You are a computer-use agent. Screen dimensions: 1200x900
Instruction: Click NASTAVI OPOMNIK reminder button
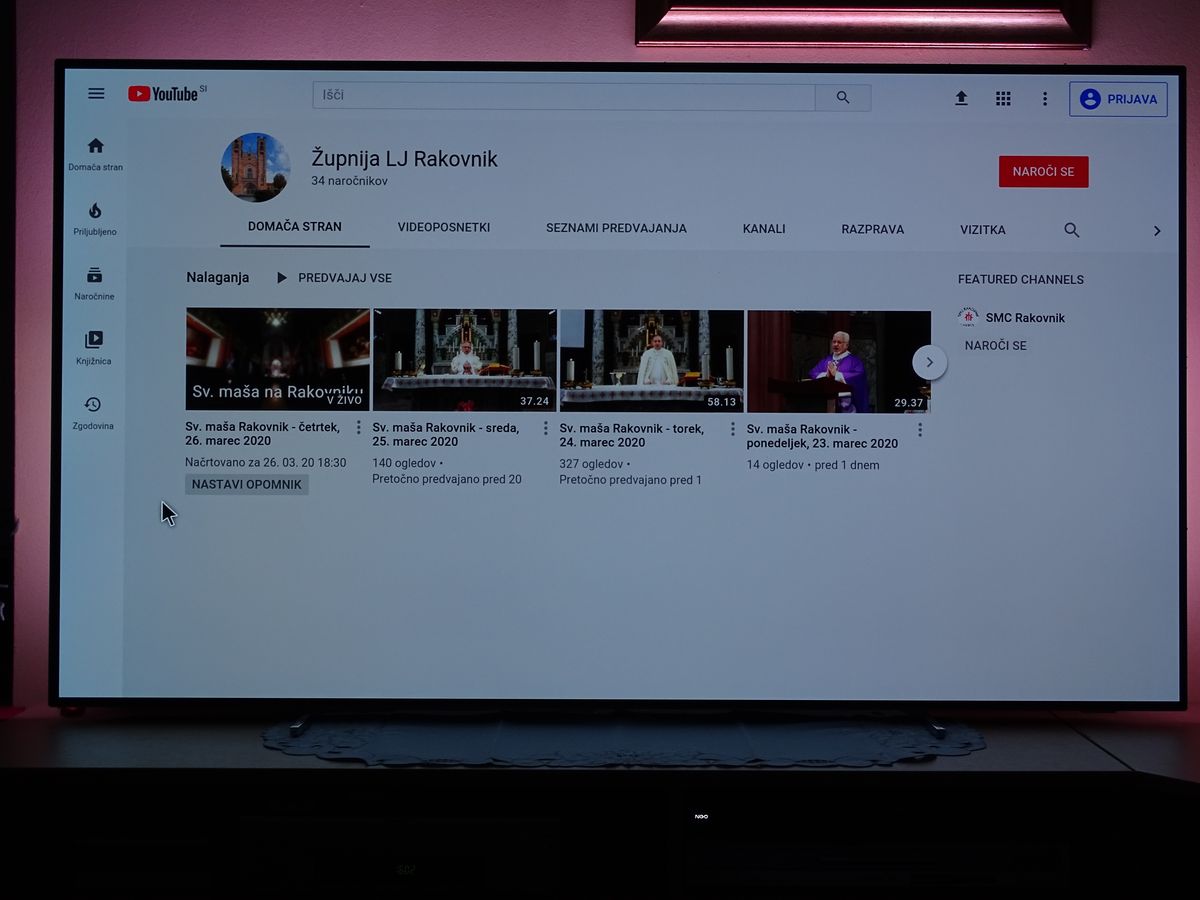[247, 484]
